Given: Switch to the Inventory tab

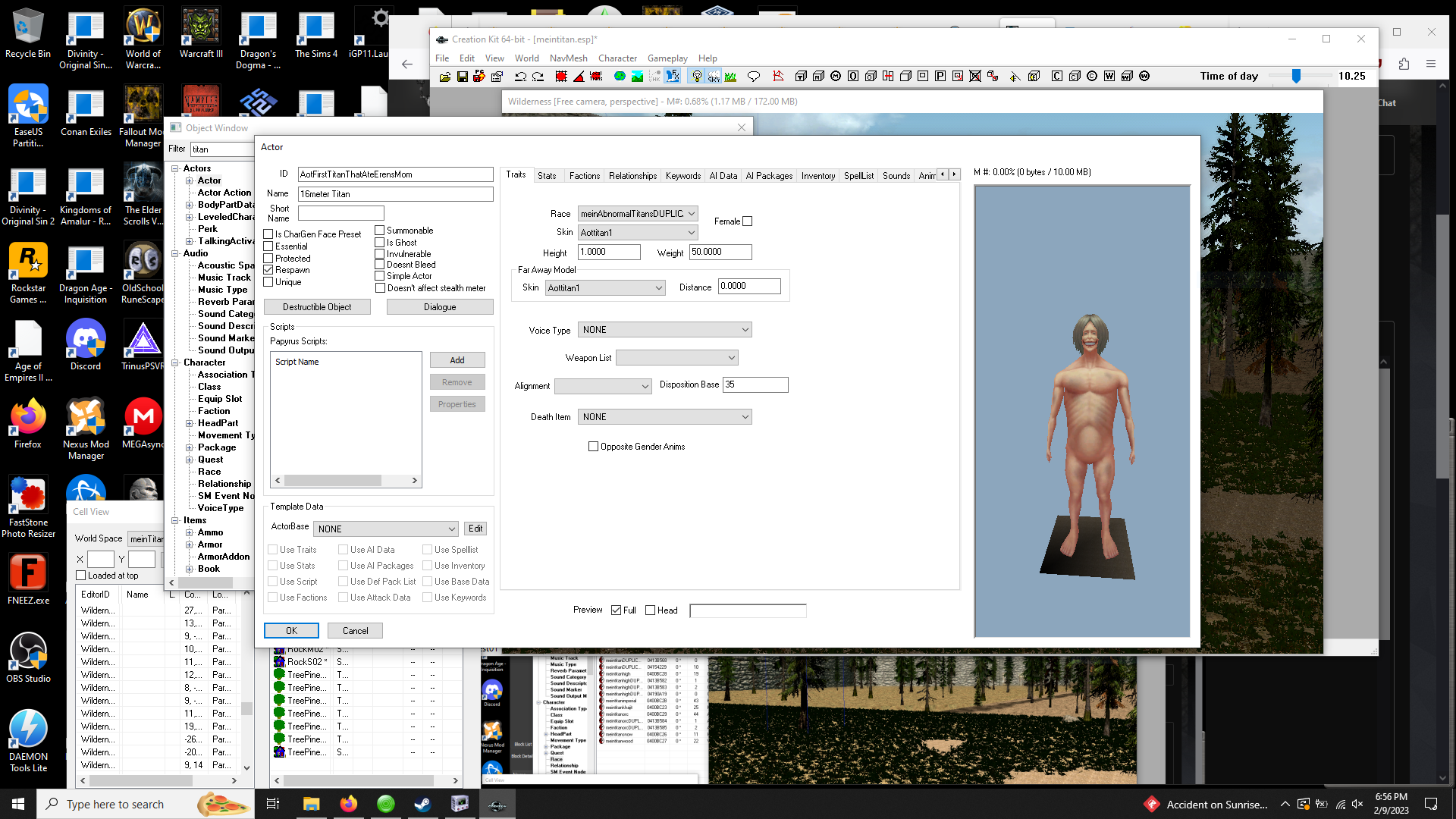Looking at the screenshot, I should coord(818,176).
